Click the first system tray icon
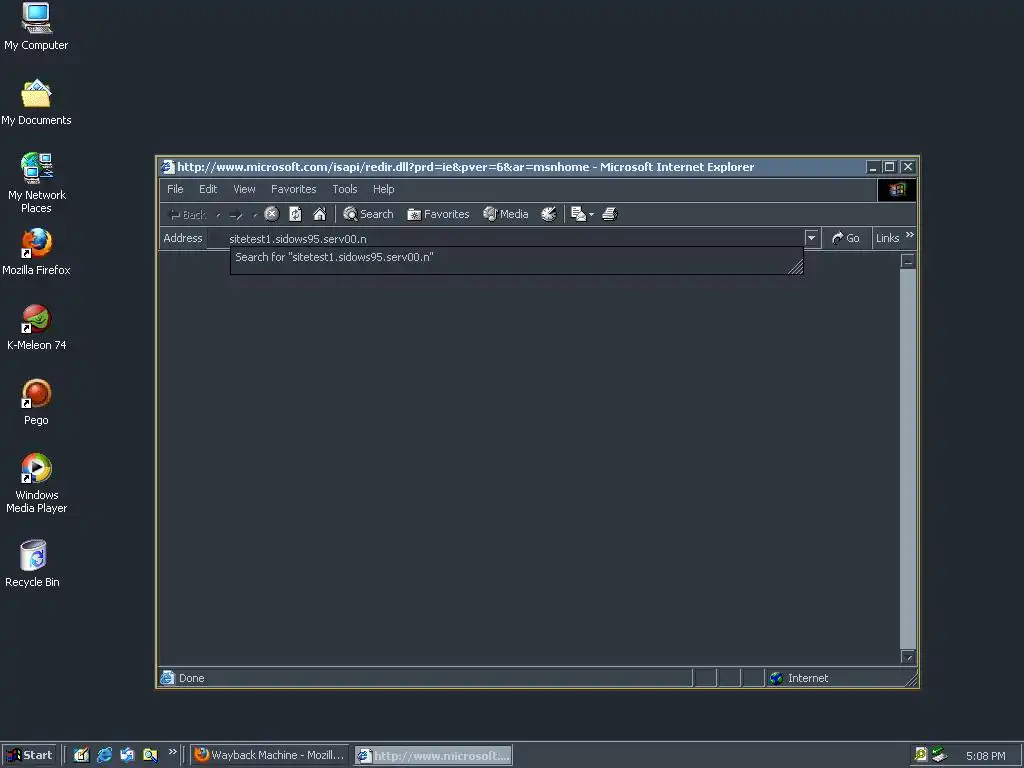 click(921, 755)
